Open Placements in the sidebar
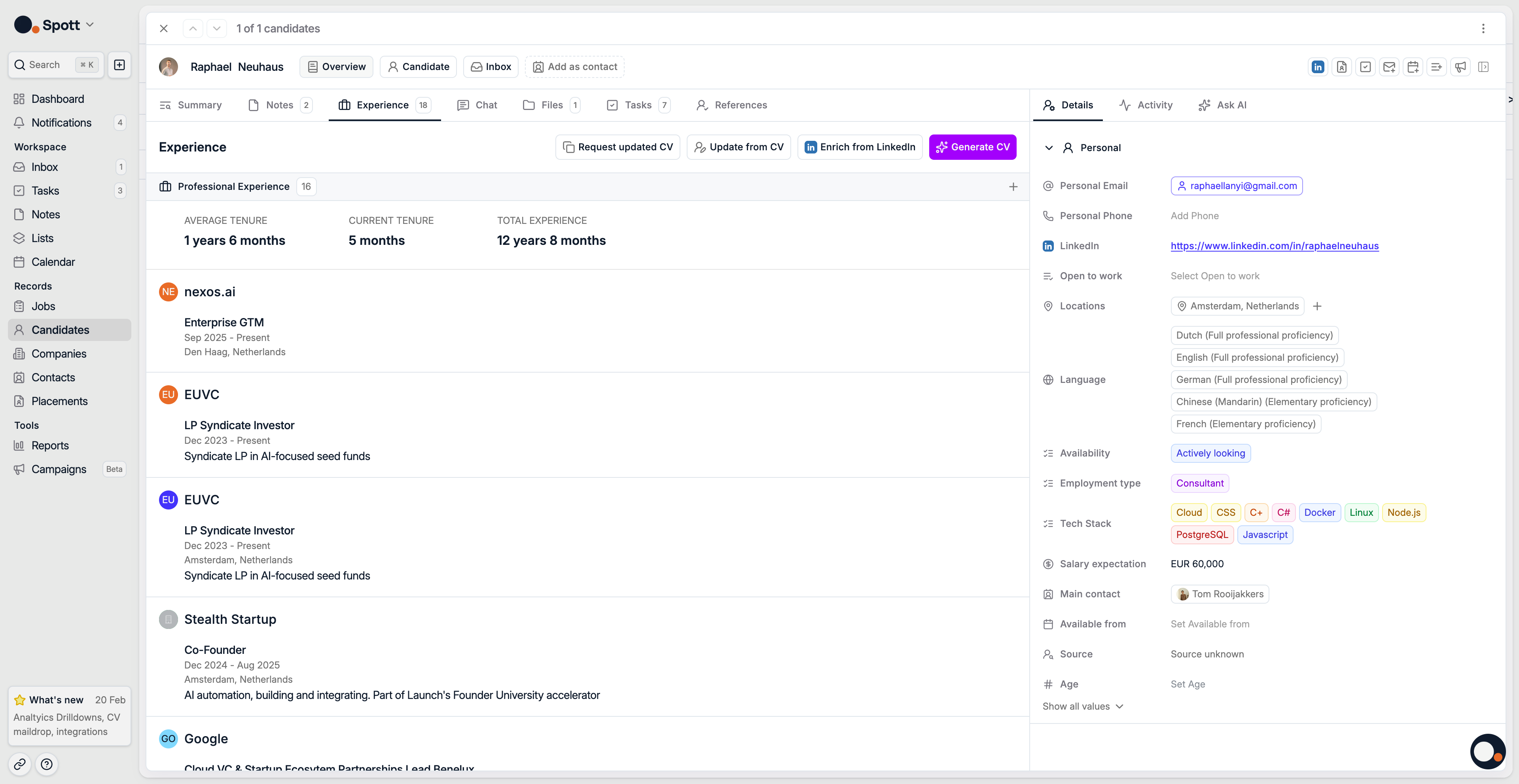The height and width of the screenshot is (784, 1519). tap(70, 401)
